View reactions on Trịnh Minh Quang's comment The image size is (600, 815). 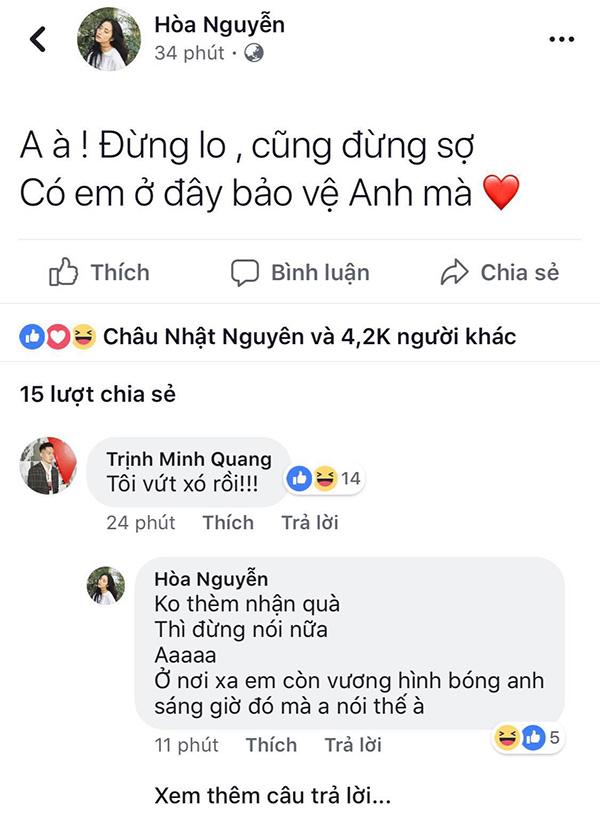point(324,480)
